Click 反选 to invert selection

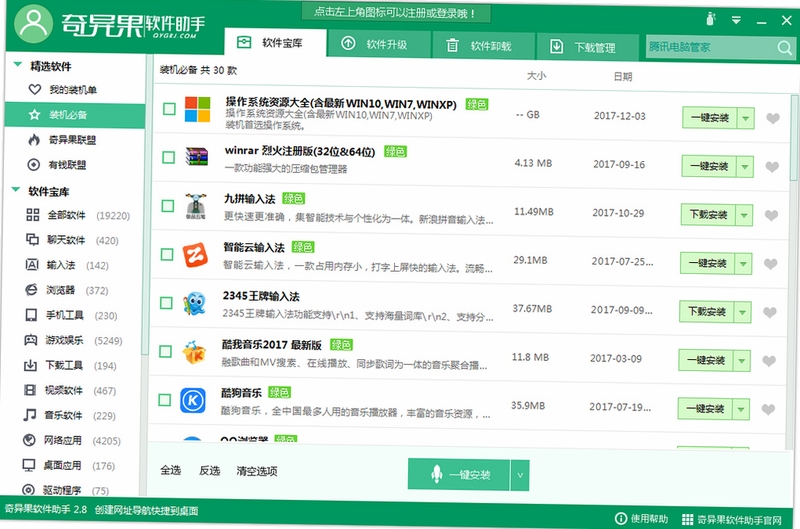pyautogui.click(x=209, y=470)
